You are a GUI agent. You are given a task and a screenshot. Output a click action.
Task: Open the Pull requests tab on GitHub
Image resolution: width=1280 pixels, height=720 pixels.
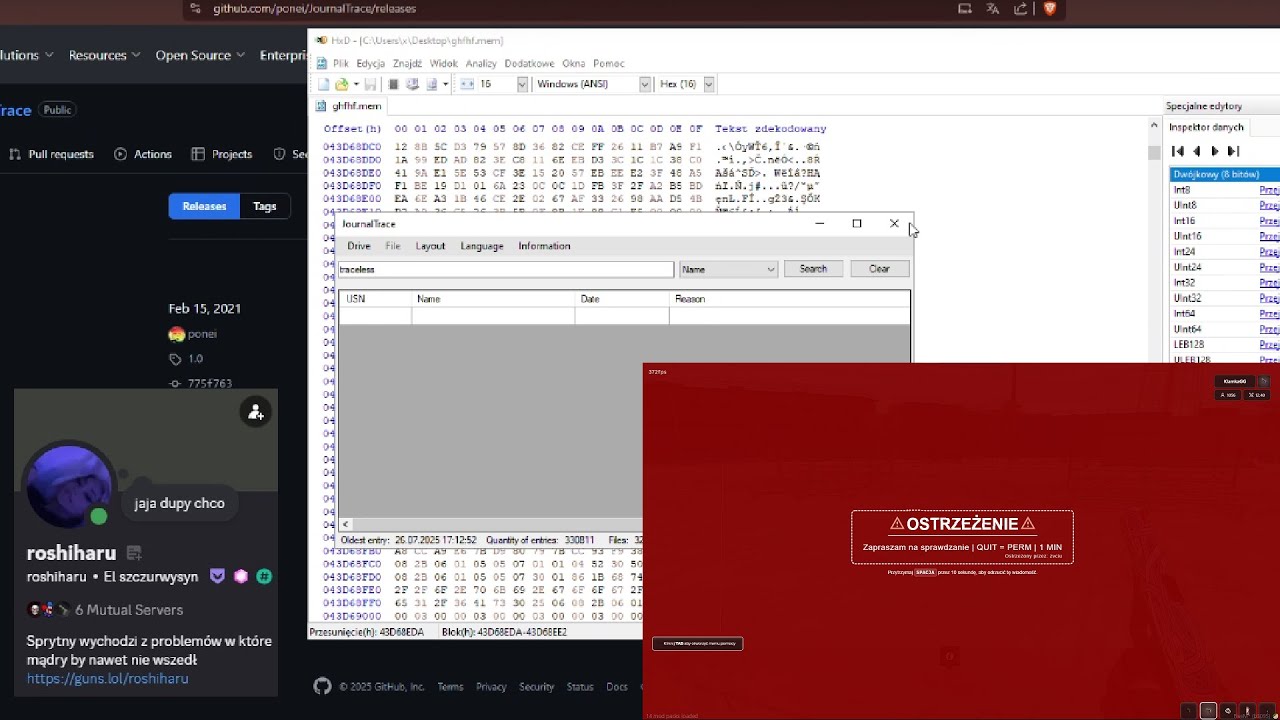pos(51,154)
